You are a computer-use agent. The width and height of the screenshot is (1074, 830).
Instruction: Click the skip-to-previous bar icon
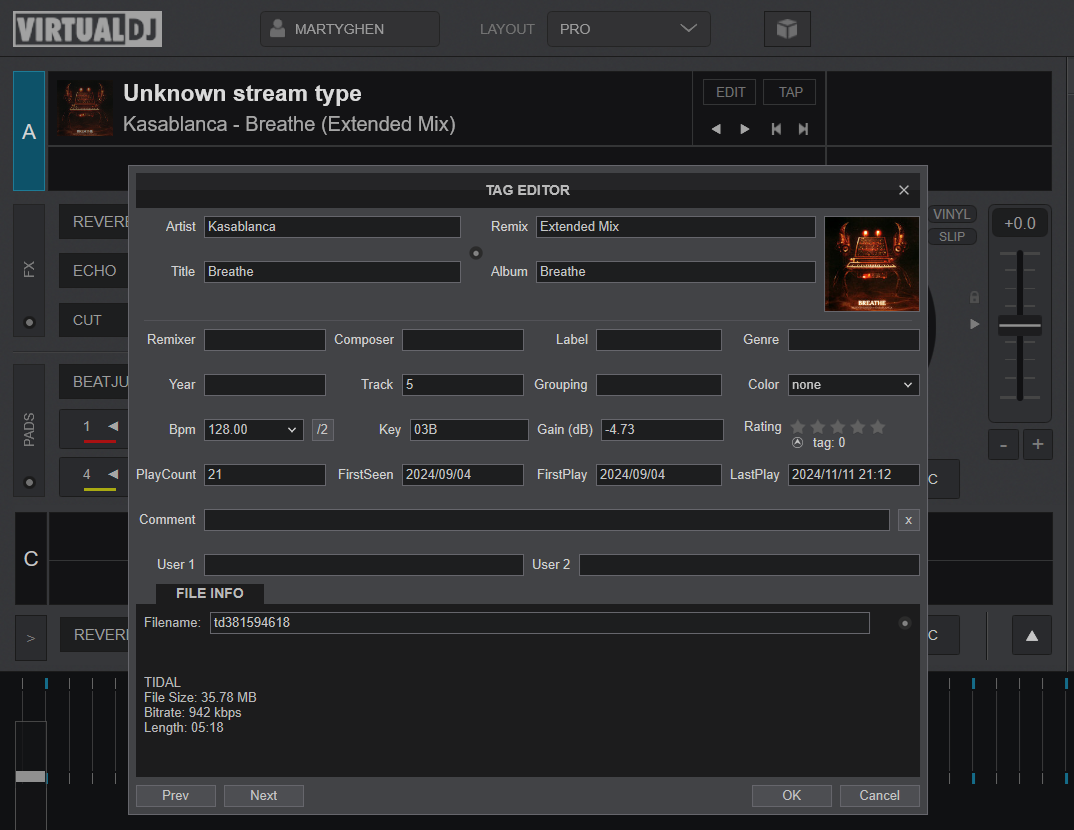(775, 129)
